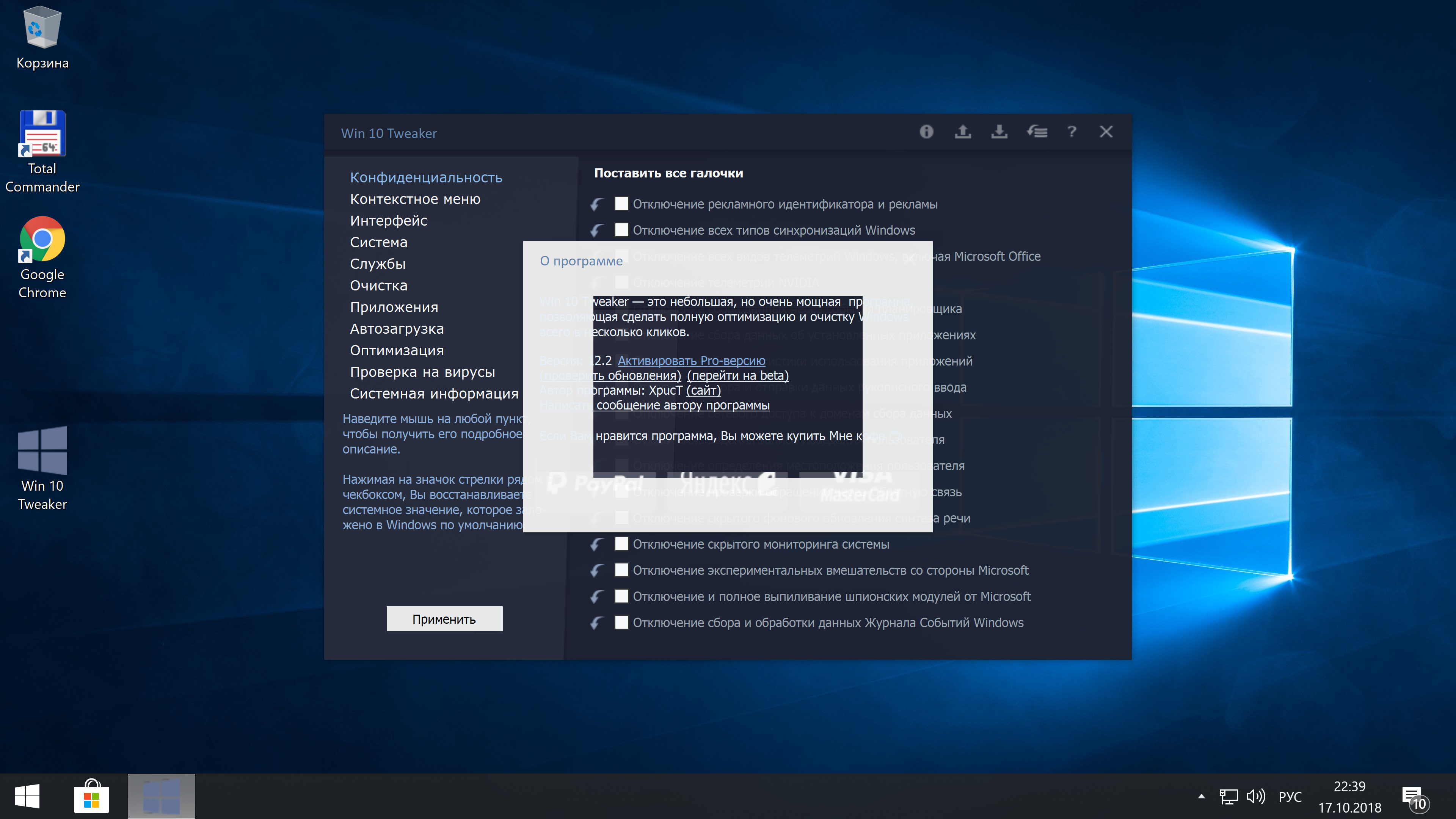Check disable experimental Microsoft interventions

[x=621, y=570]
